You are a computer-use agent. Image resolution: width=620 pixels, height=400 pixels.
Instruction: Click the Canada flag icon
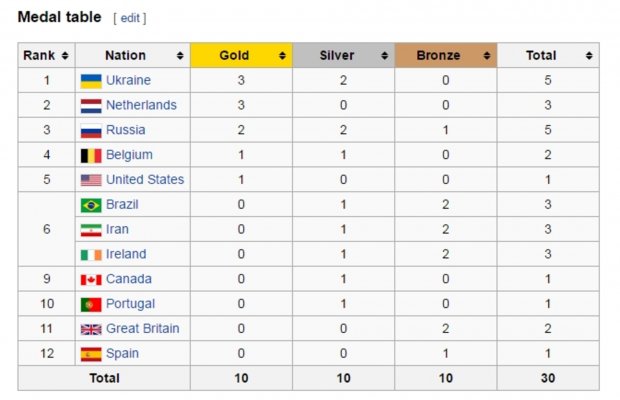pos(91,280)
